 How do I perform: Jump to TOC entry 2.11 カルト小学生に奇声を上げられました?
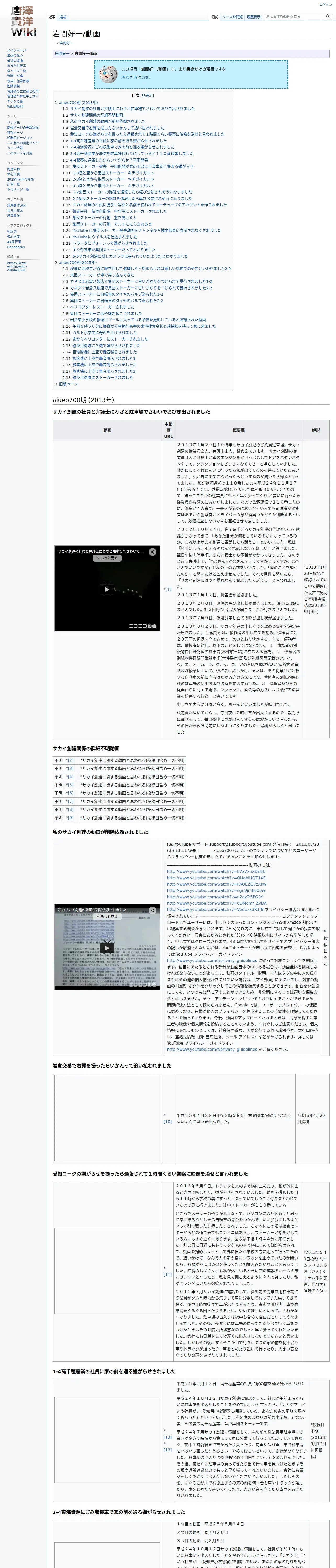point(99,332)
